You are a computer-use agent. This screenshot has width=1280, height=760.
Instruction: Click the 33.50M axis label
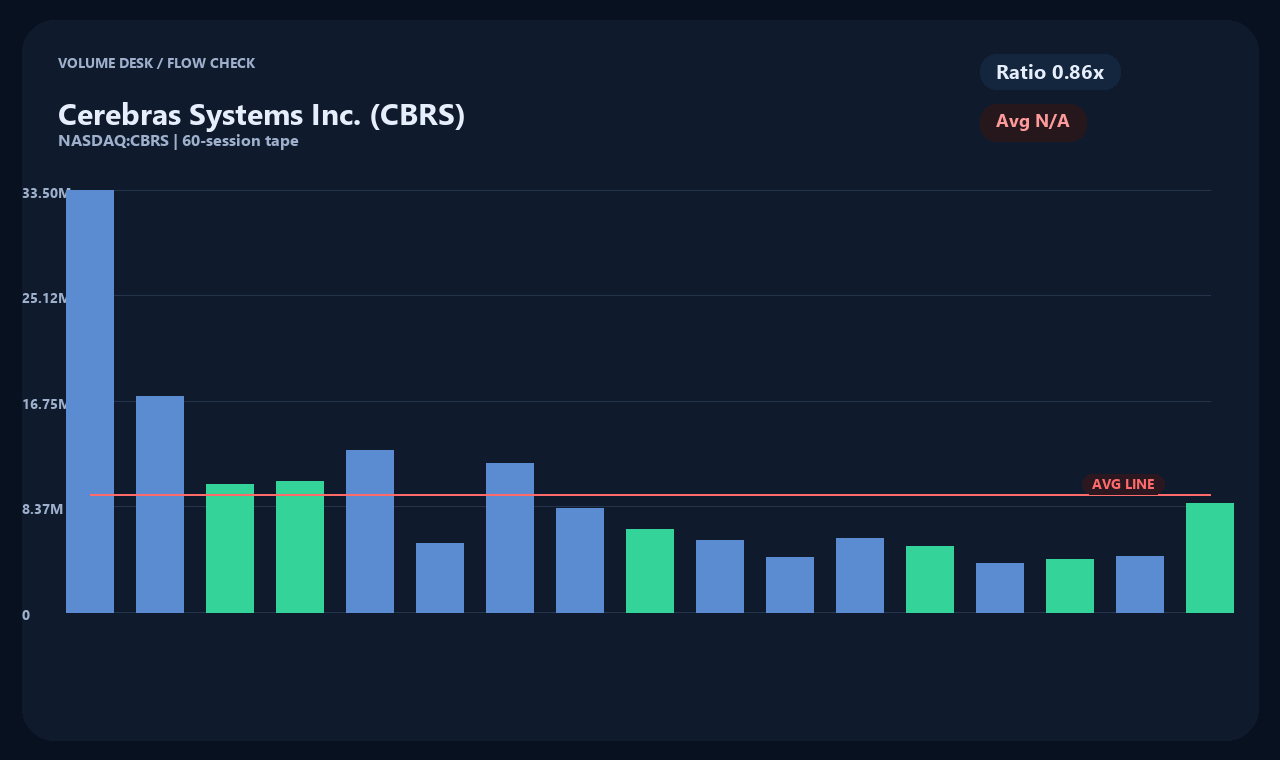click(46, 193)
